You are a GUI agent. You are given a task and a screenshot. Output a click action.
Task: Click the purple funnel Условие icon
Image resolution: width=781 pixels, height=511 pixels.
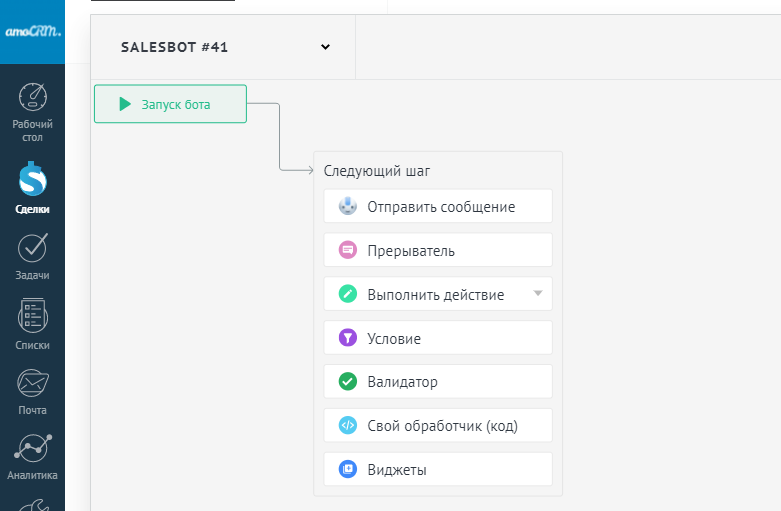click(348, 338)
